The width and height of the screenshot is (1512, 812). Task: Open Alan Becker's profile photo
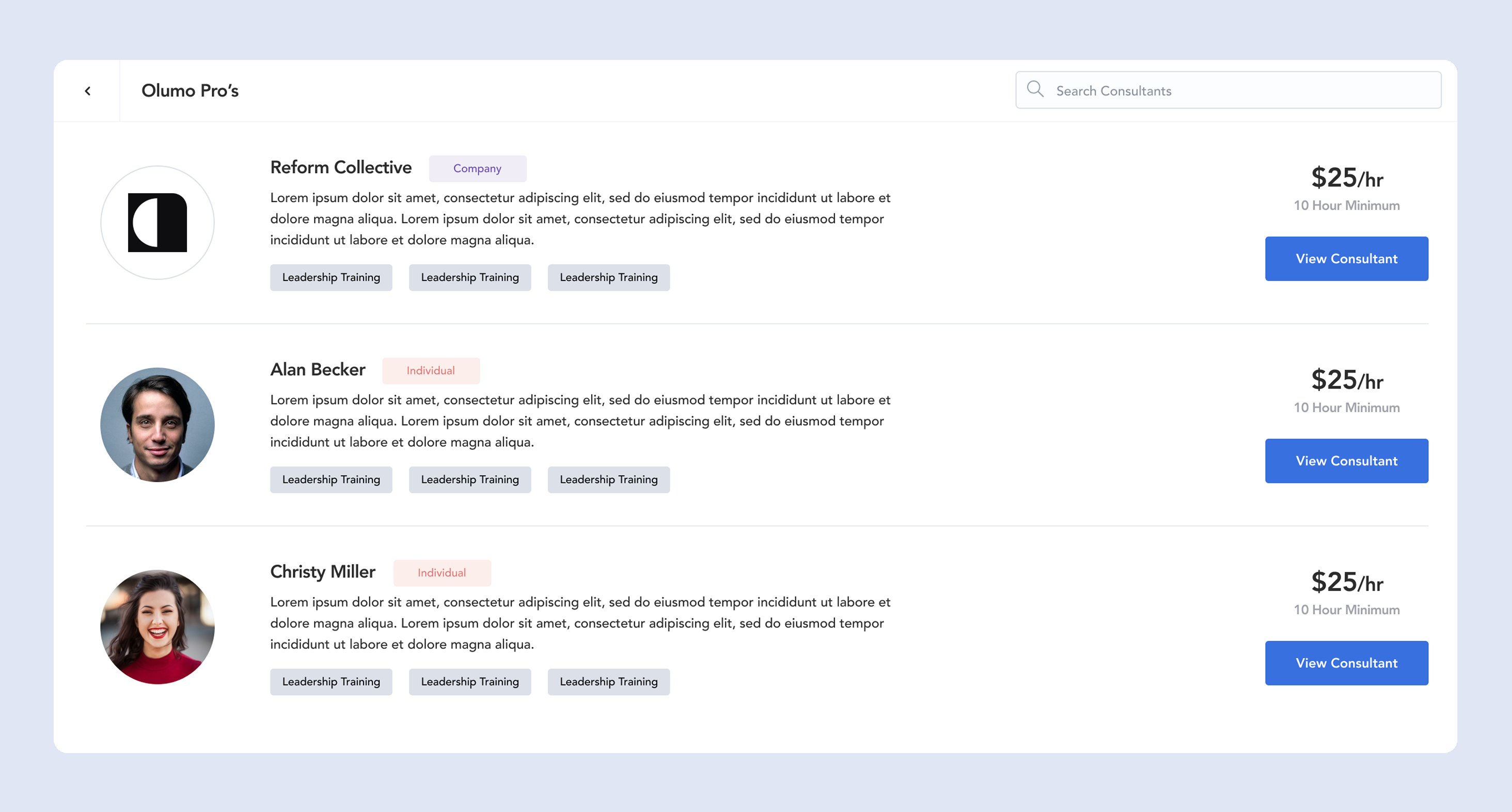[157, 425]
